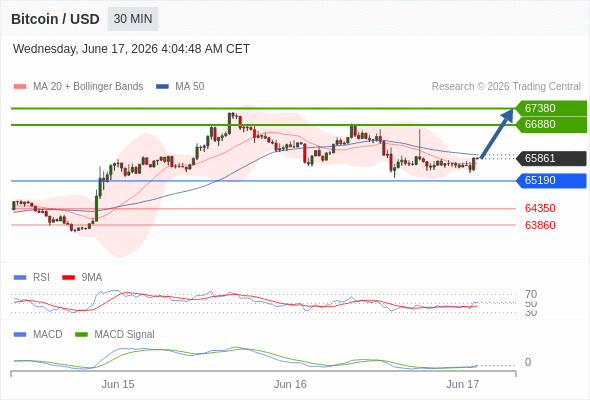The height and width of the screenshot is (400, 590).
Task: Click the MA 50 blue legend swatch
Action: tap(162, 87)
